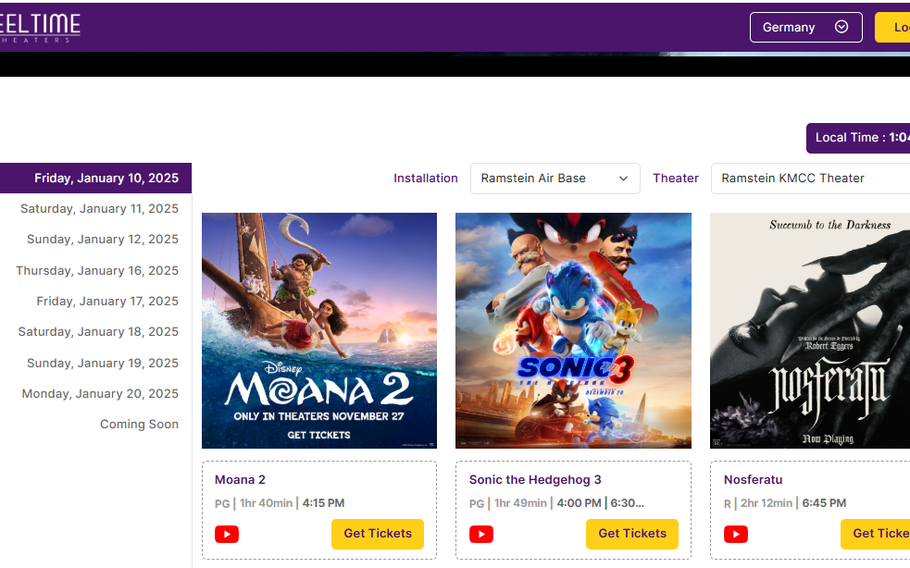Image resolution: width=910 pixels, height=568 pixels.
Task: Click the Local Time badge
Action: tap(858, 138)
